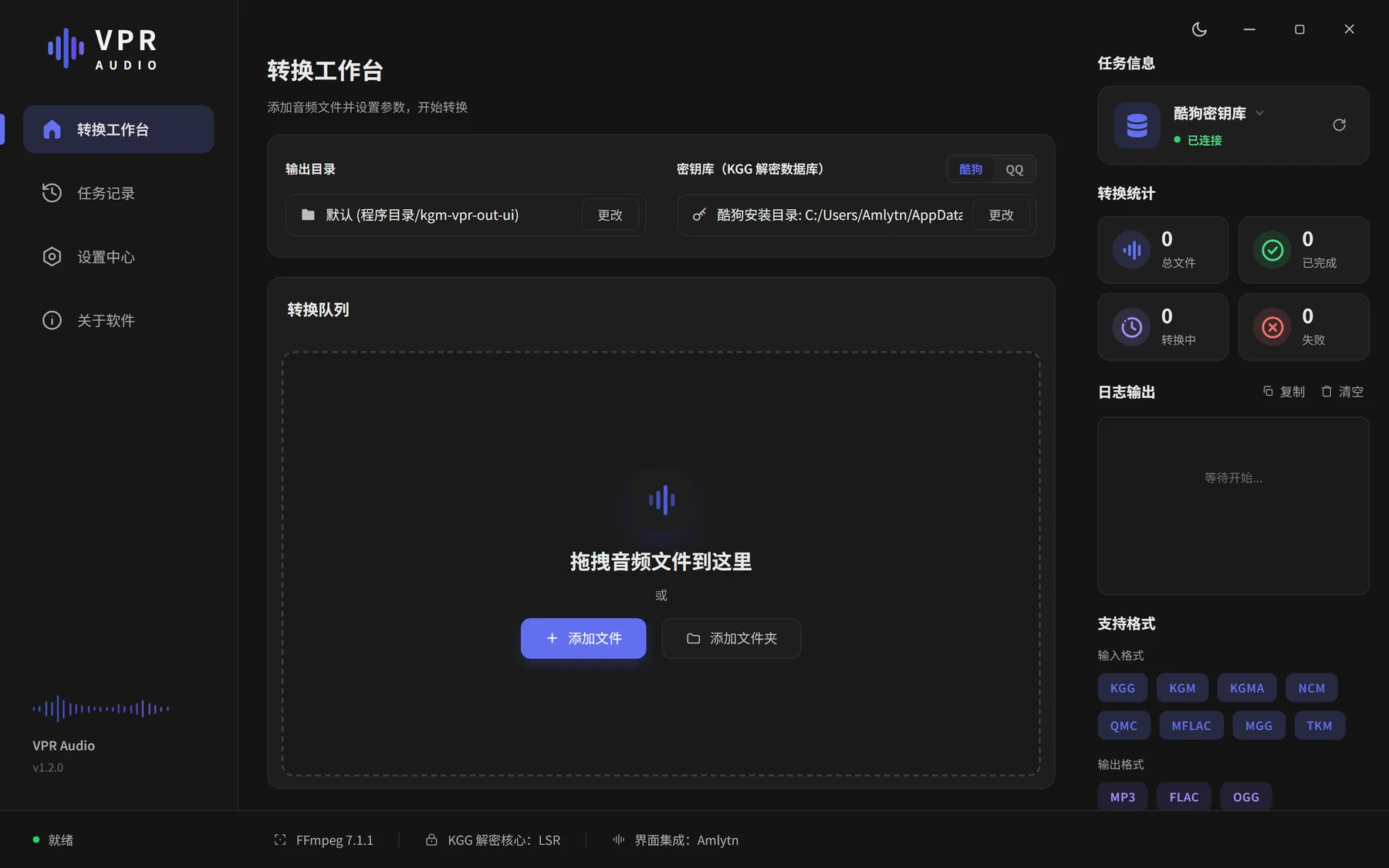This screenshot has width=1389, height=868.
Task: Click the NCM format tag
Action: 1311,687
